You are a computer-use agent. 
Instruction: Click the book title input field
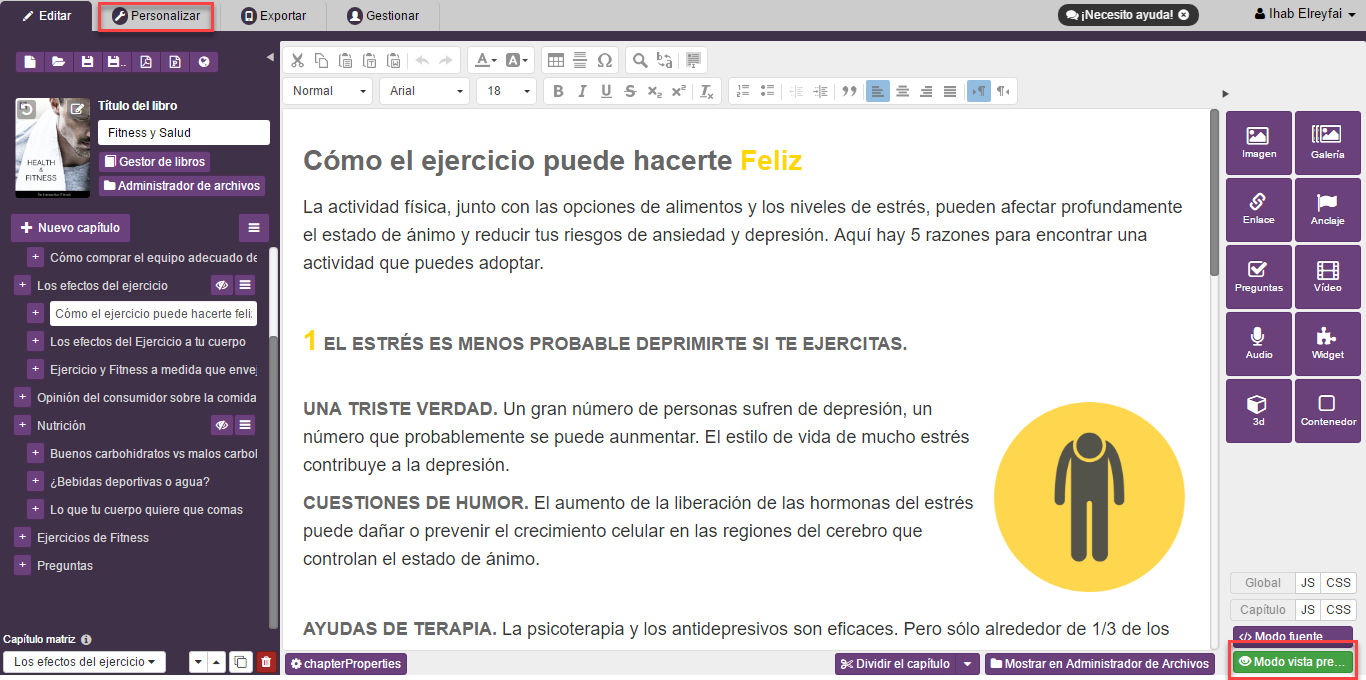183,133
